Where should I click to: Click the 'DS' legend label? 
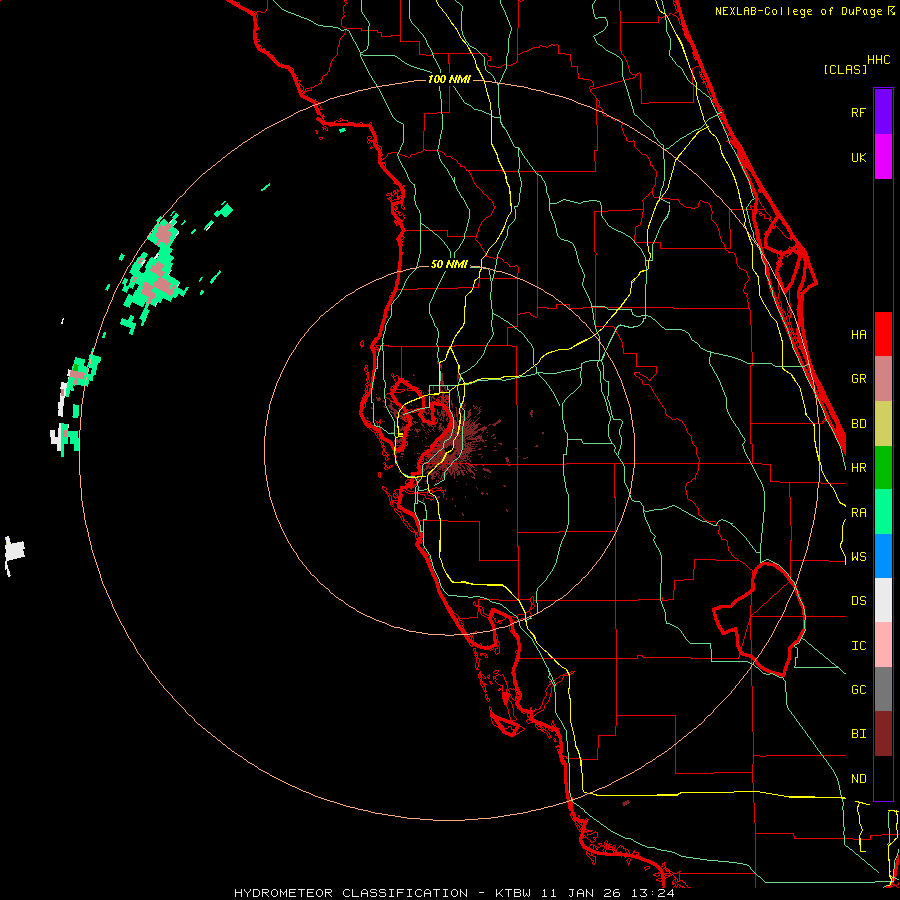tap(858, 601)
